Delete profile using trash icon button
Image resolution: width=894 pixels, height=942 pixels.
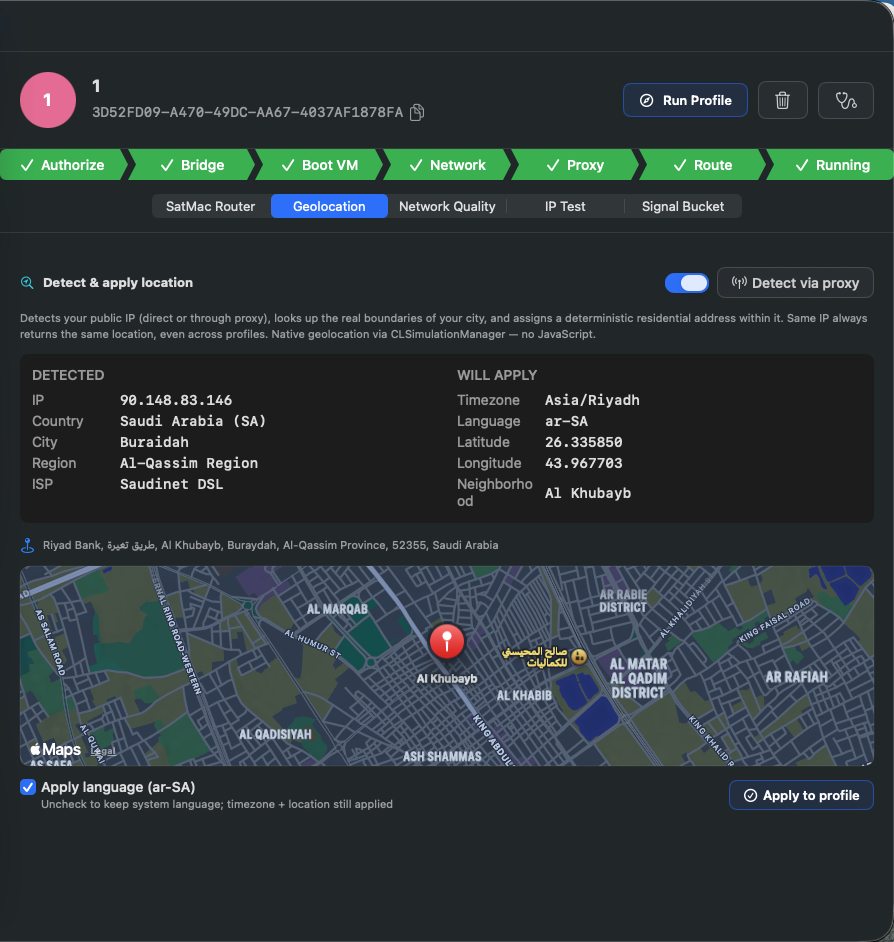[782, 100]
